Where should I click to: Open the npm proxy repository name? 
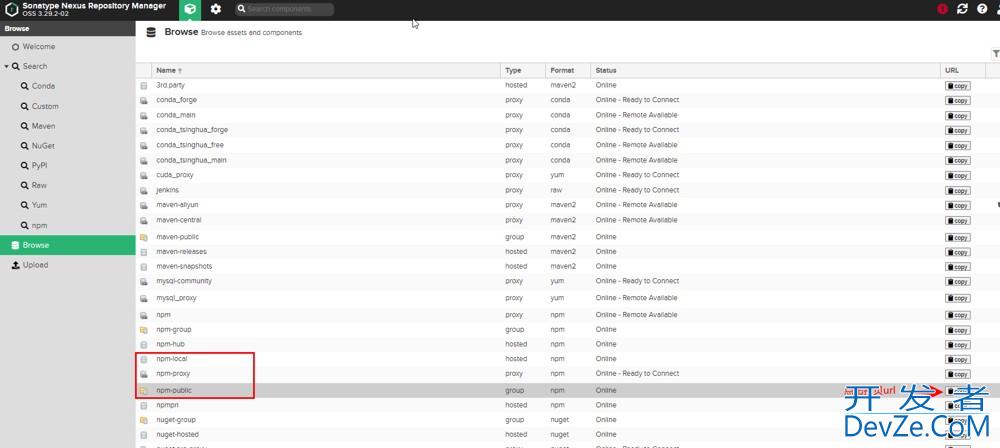click(163, 315)
